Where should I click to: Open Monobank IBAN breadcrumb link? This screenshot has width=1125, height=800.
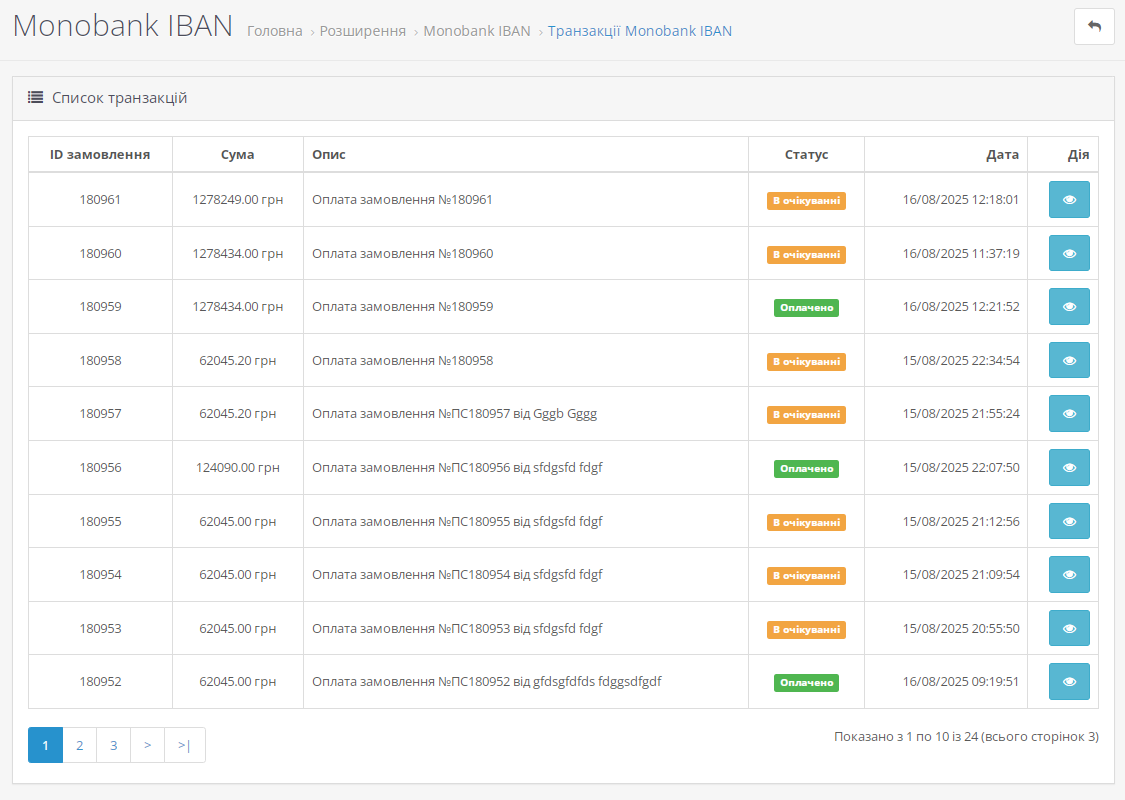[476, 31]
